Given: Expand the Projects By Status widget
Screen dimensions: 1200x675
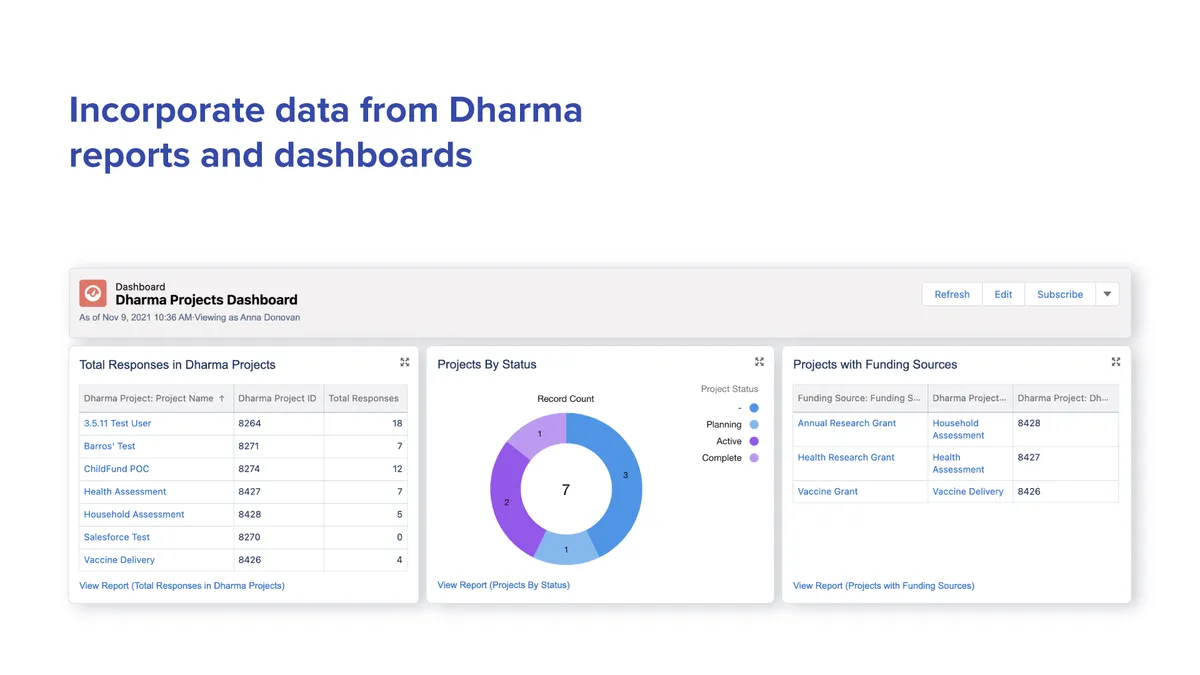Looking at the screenshot, I should point(760,362).
